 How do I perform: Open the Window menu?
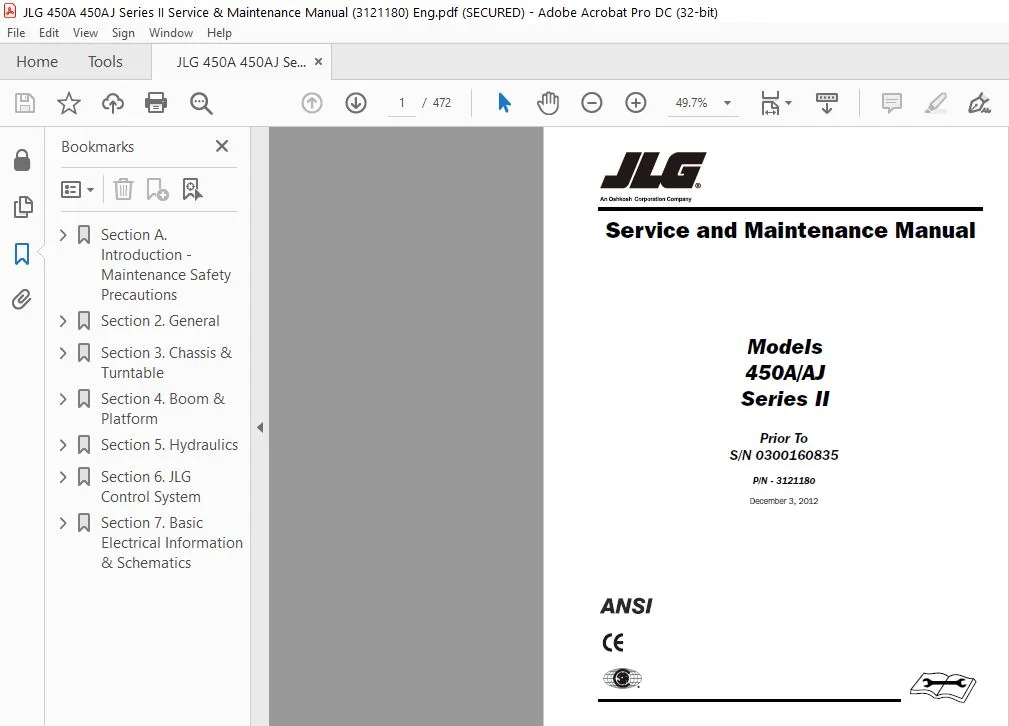coord(171,33)
